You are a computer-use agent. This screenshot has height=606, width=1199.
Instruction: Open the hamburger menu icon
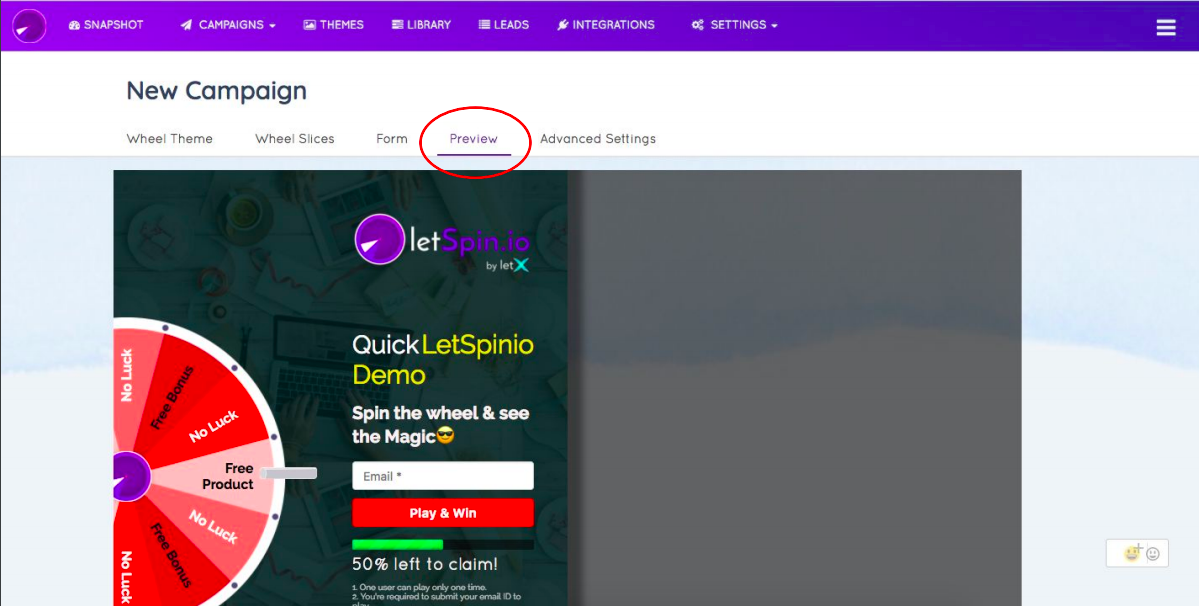coord(1165,28)
